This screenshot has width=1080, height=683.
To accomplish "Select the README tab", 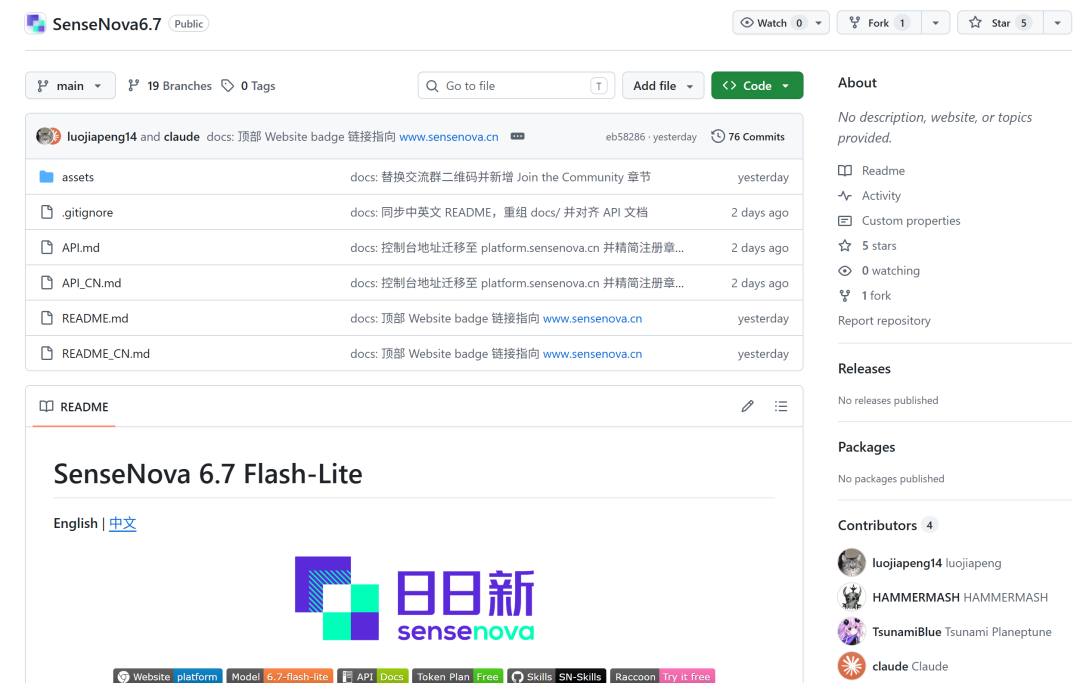I will coord(74,406).
